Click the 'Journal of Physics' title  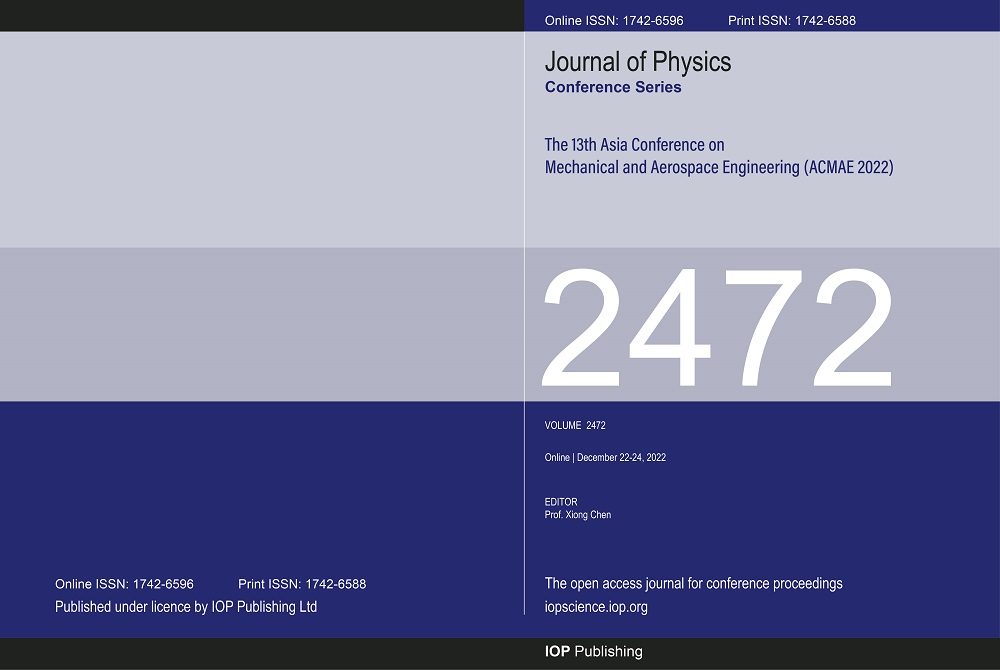click(x=638, y=62)
